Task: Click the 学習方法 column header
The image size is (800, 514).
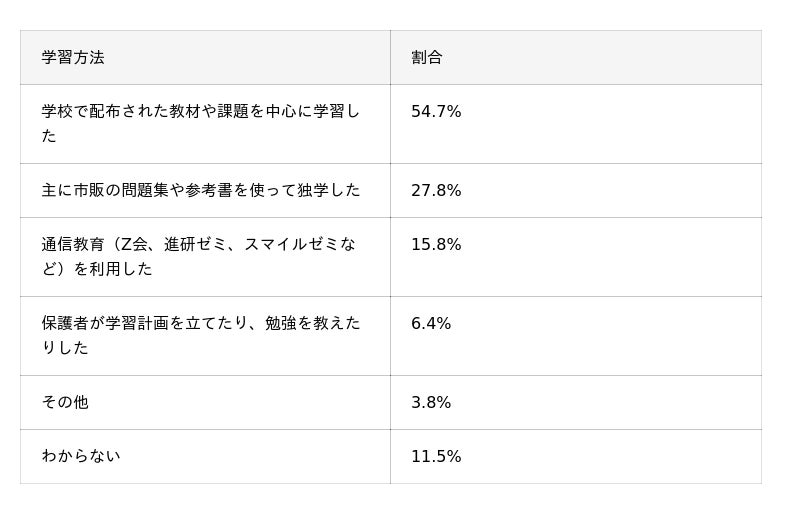Action: tap(73, 57)
